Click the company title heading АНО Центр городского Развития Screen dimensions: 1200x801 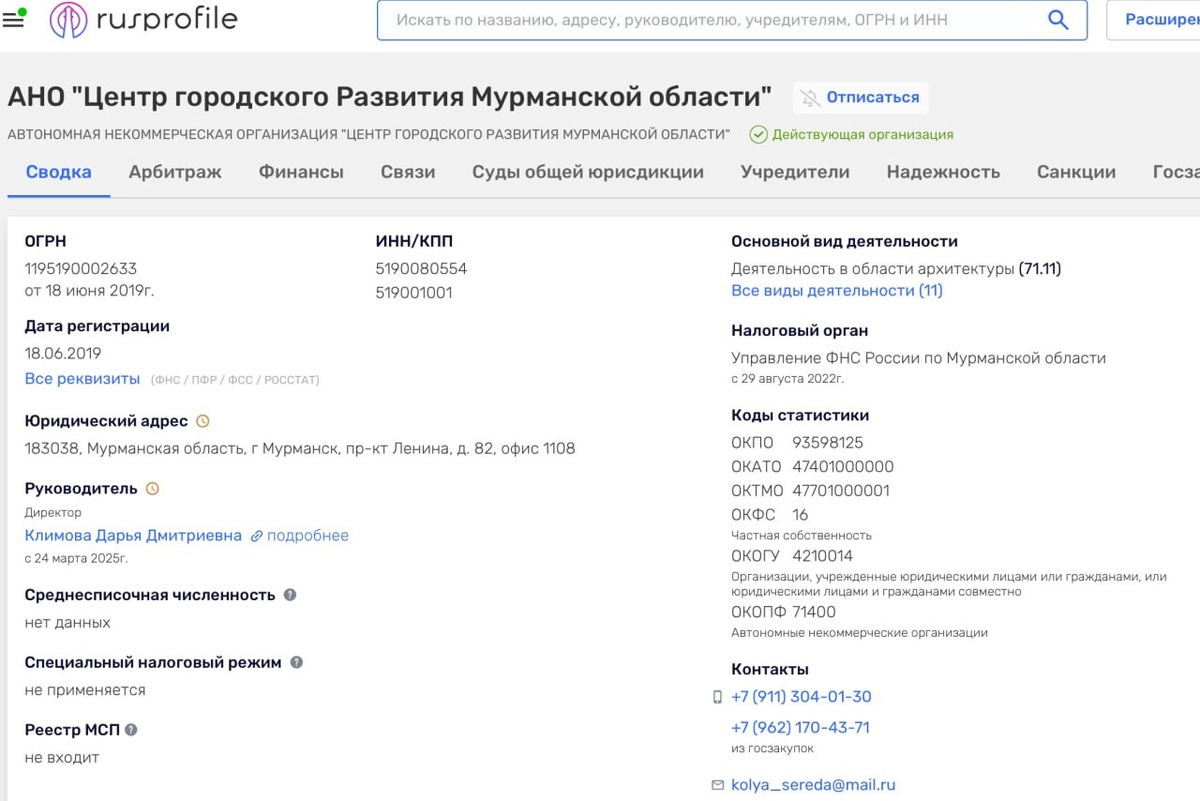[390, 97]
